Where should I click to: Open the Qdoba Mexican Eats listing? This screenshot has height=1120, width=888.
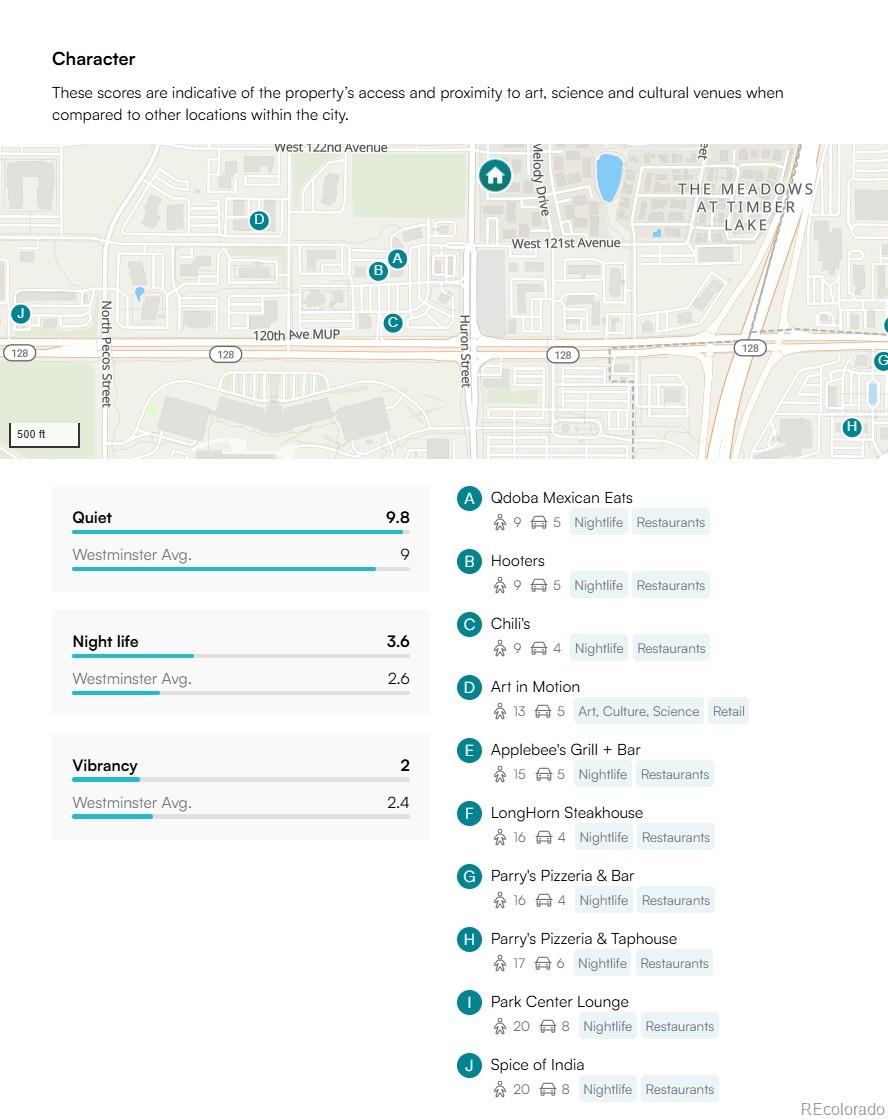(x=562, y=498)
